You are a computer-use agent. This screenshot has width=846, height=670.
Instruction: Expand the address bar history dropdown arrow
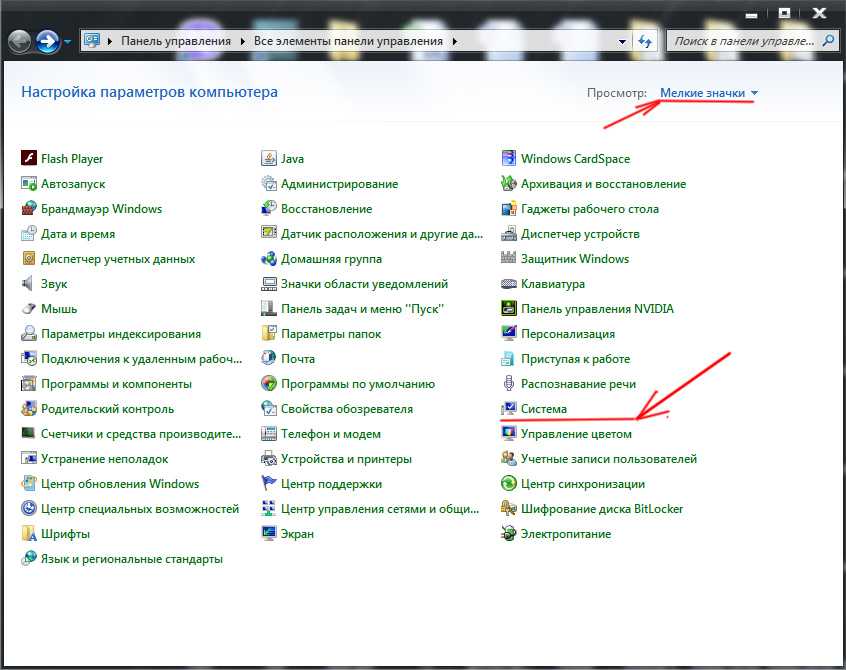click(622, 42)
